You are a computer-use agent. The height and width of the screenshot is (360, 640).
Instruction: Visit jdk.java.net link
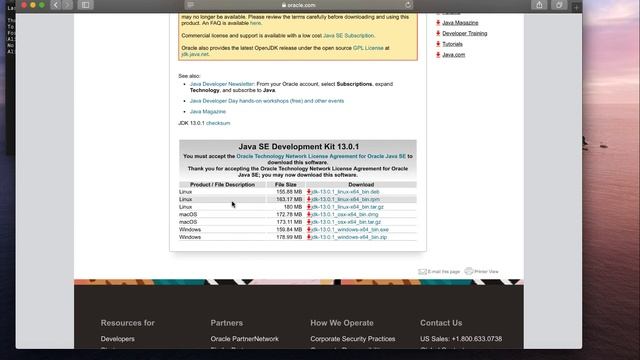(x=195, y=54)
